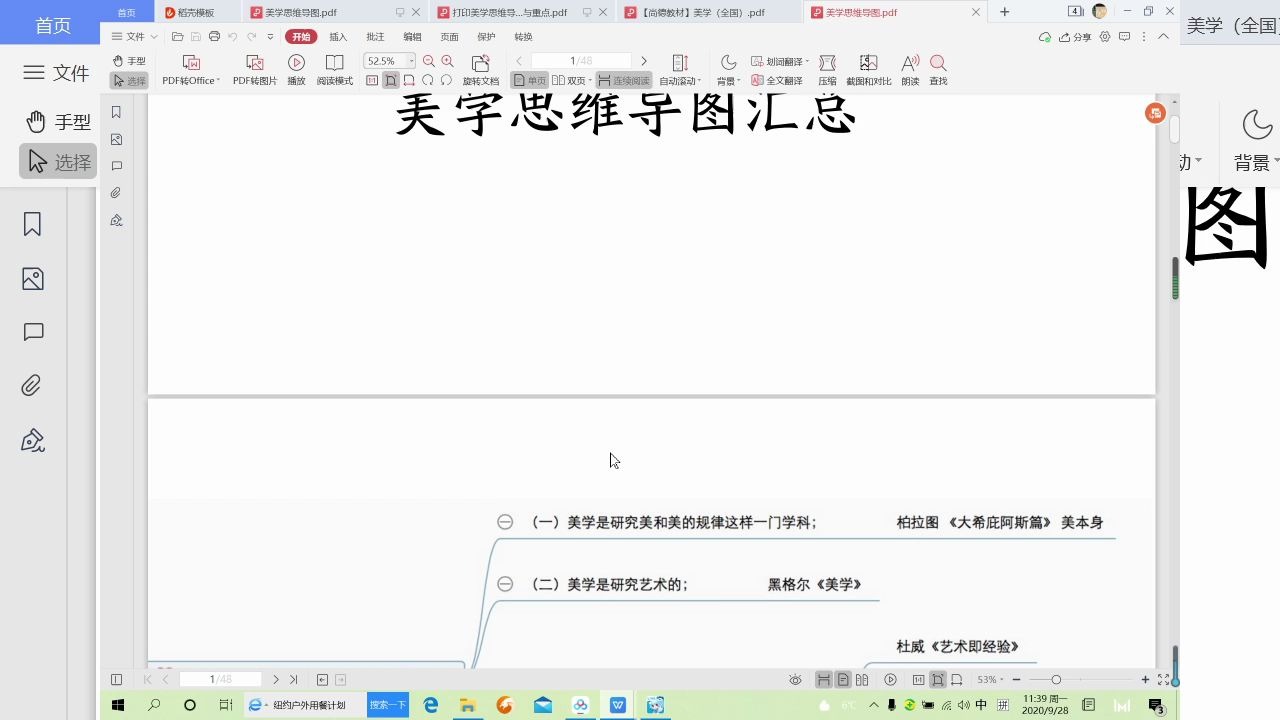Switch to 保护 ribbon tab
The width and height of the screenshot is (1280, 720).
[x=486, y=37]
